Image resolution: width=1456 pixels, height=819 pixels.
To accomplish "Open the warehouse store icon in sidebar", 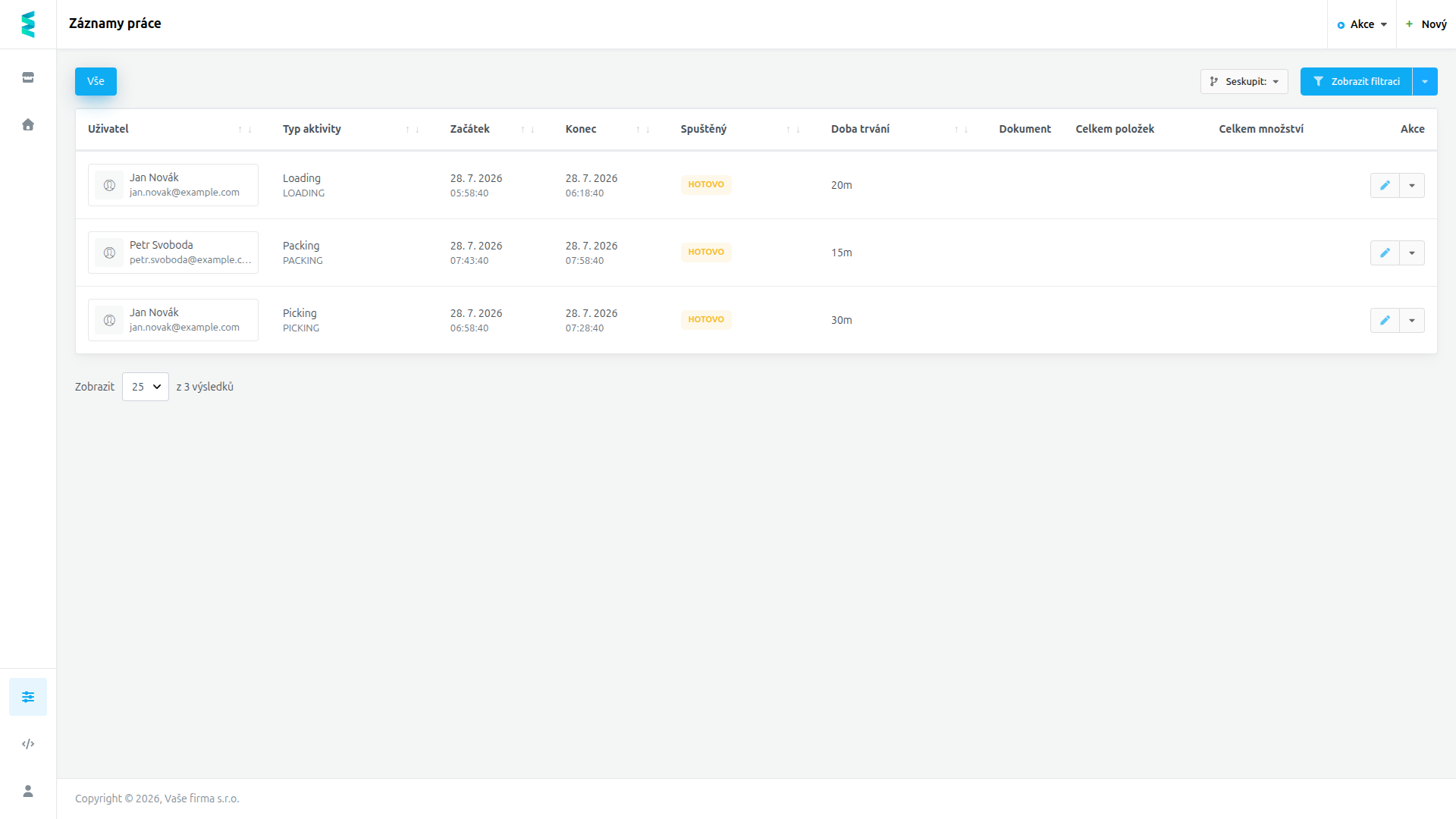I will (28, 77).
